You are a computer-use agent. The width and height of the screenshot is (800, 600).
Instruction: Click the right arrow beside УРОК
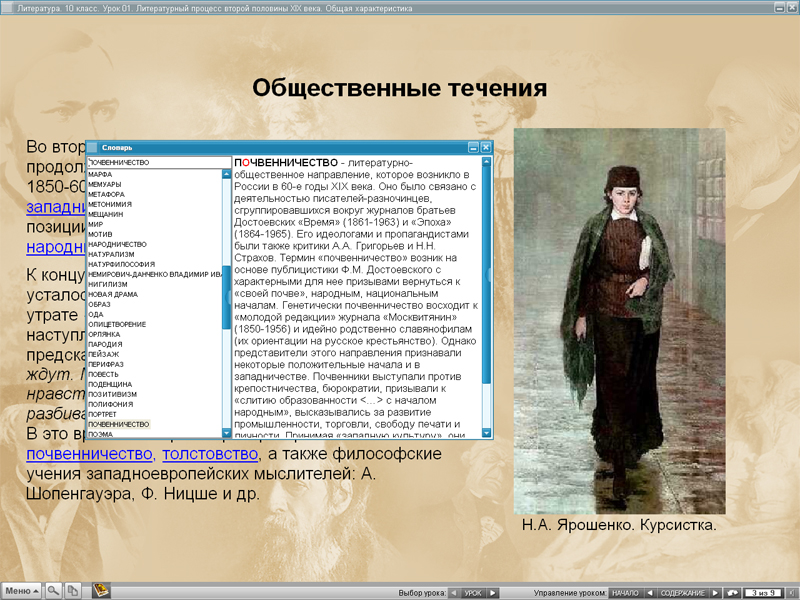pyautogui.click(x=490, y=590)
